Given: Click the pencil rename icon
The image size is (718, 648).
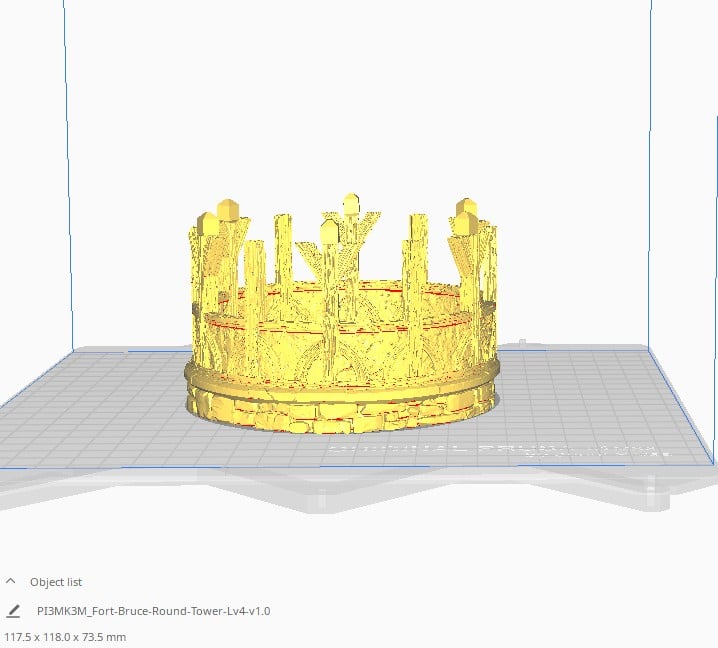Looking at the screenshot, I should [13, 610].
